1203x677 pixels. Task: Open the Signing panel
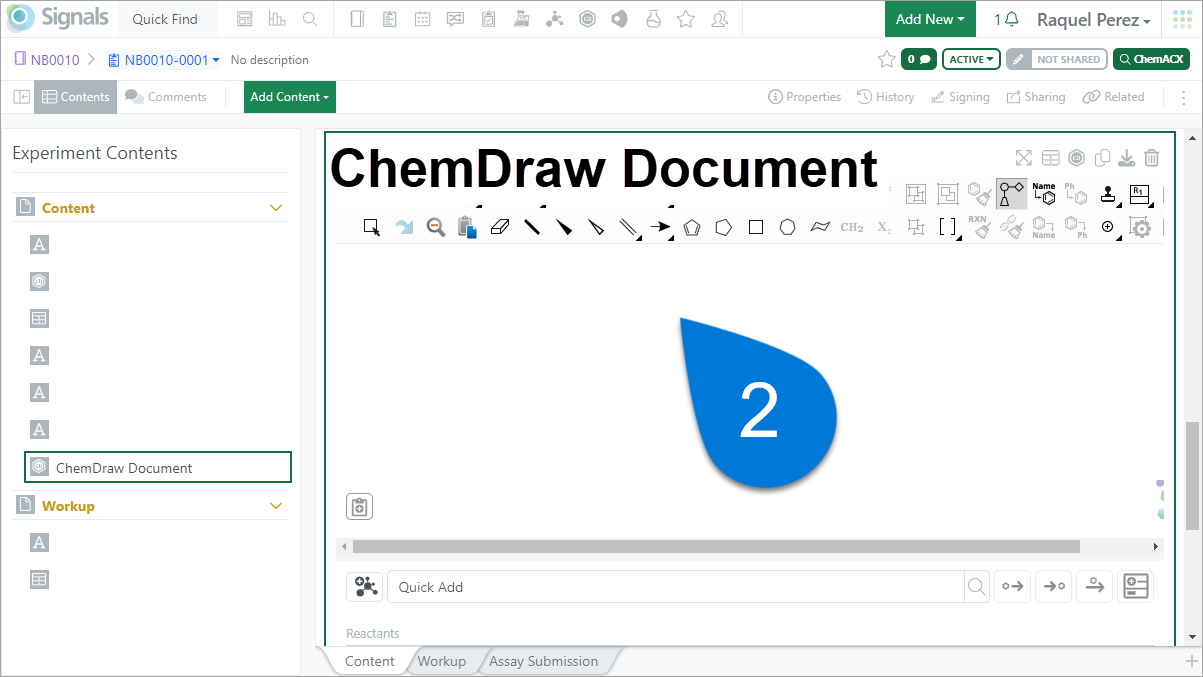point(960,97)
